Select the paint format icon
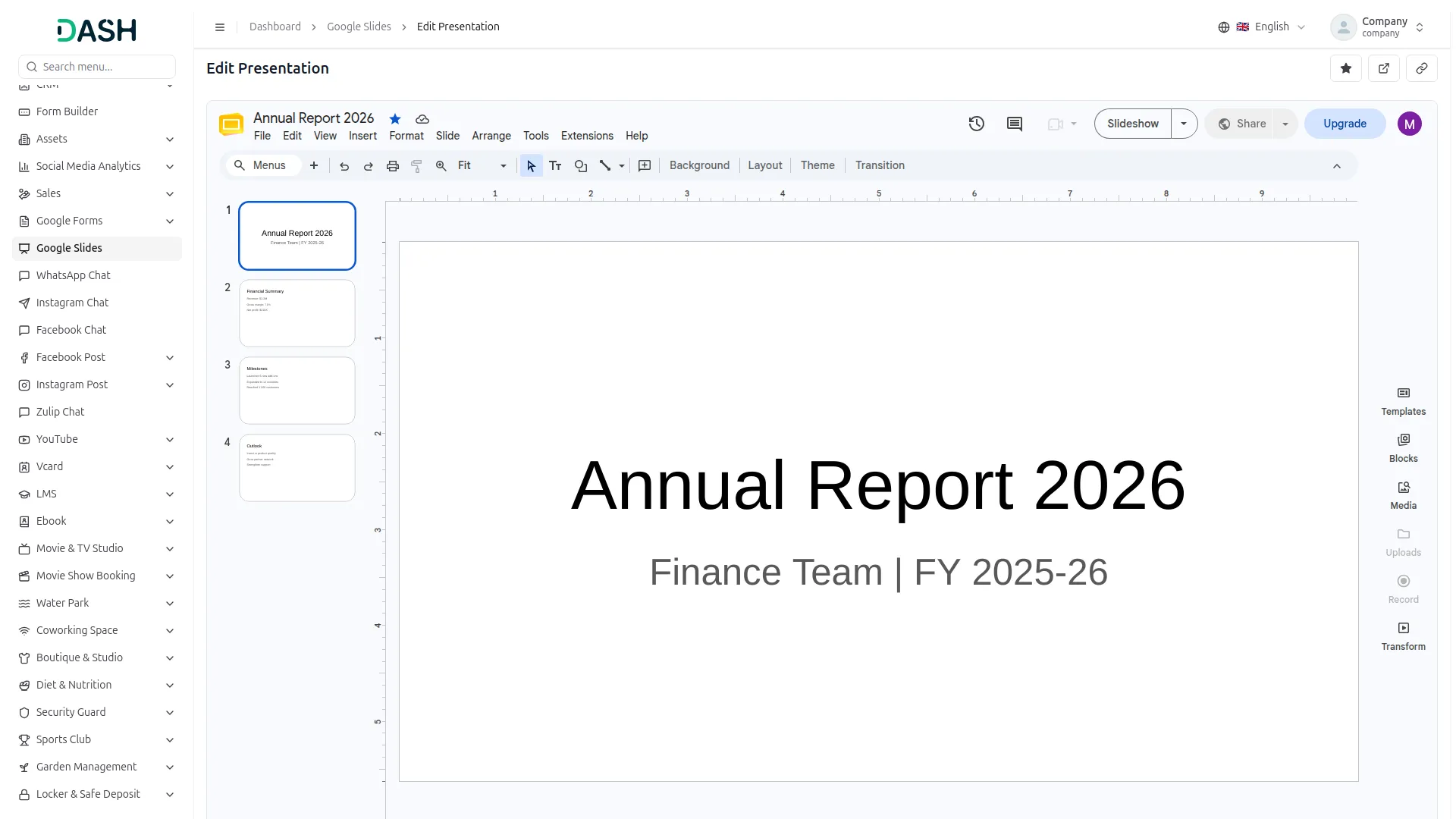Screen dimensions: 1456x819 tap(416, 166)
